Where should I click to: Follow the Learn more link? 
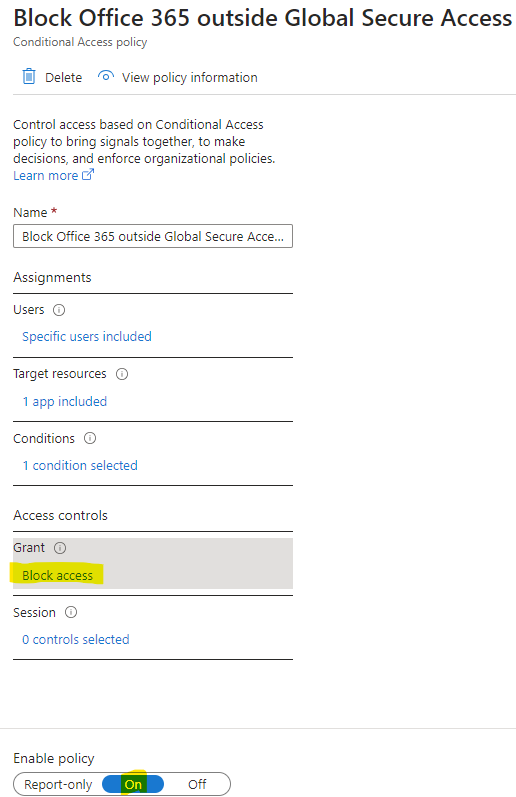(46, 175)
